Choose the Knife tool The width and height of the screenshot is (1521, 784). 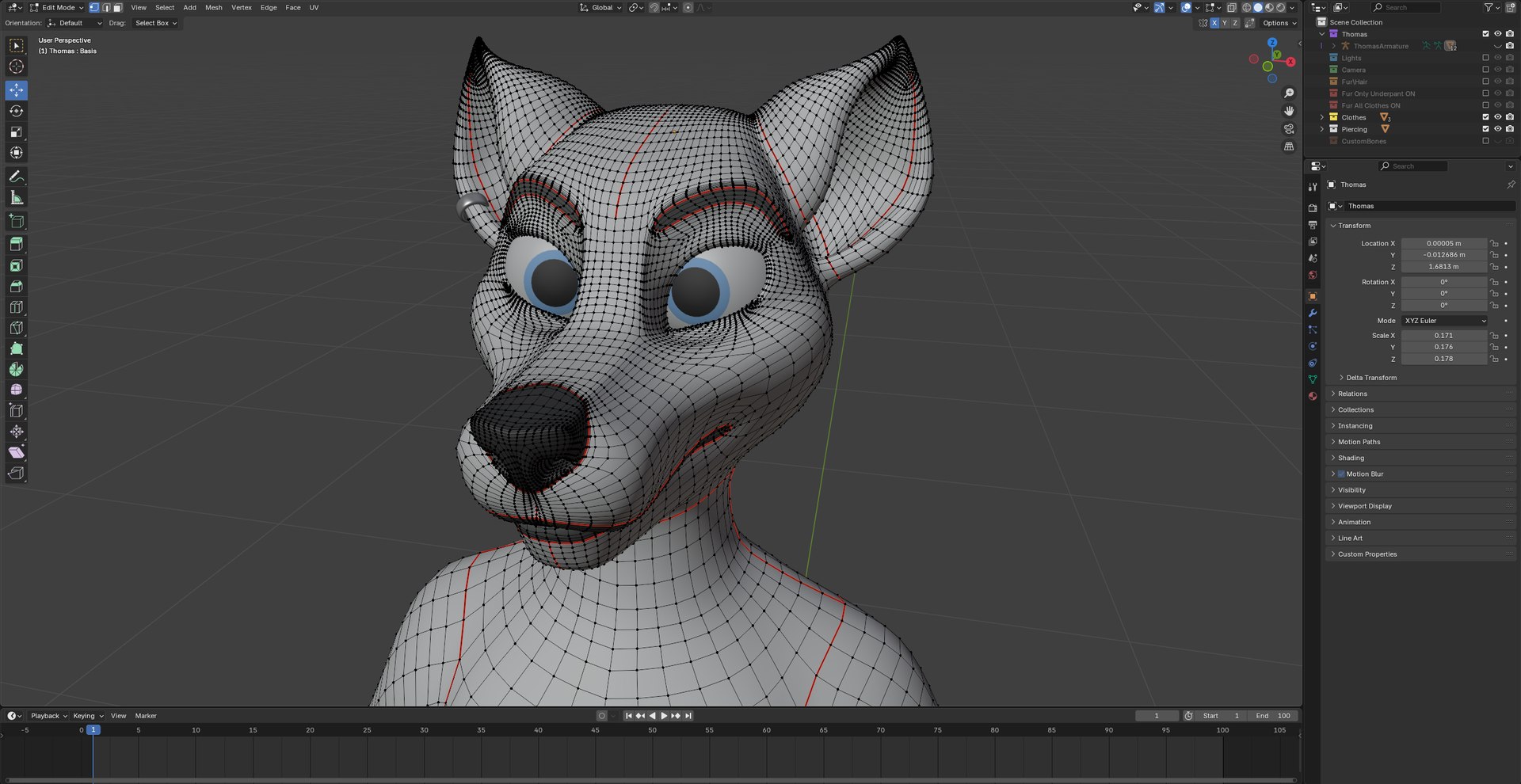point(17,328)
